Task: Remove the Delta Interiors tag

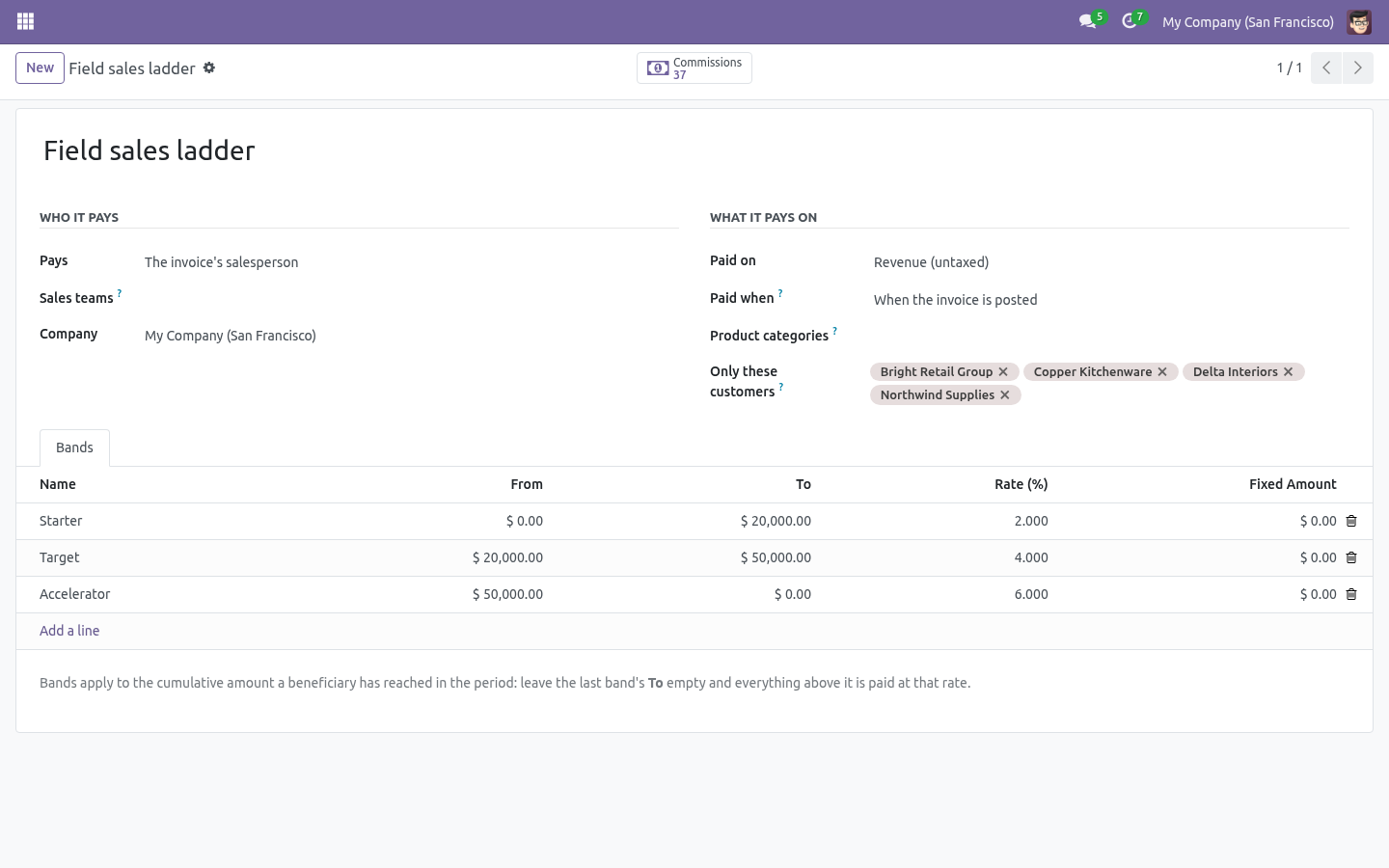Action: (x=1288, y=371)
